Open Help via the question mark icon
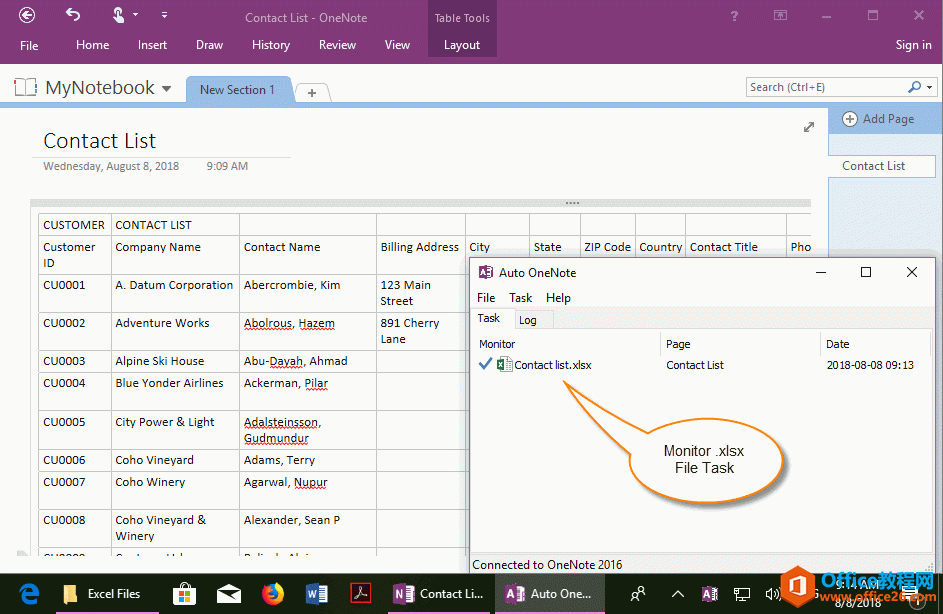943x614 pixels. [734, 16]
